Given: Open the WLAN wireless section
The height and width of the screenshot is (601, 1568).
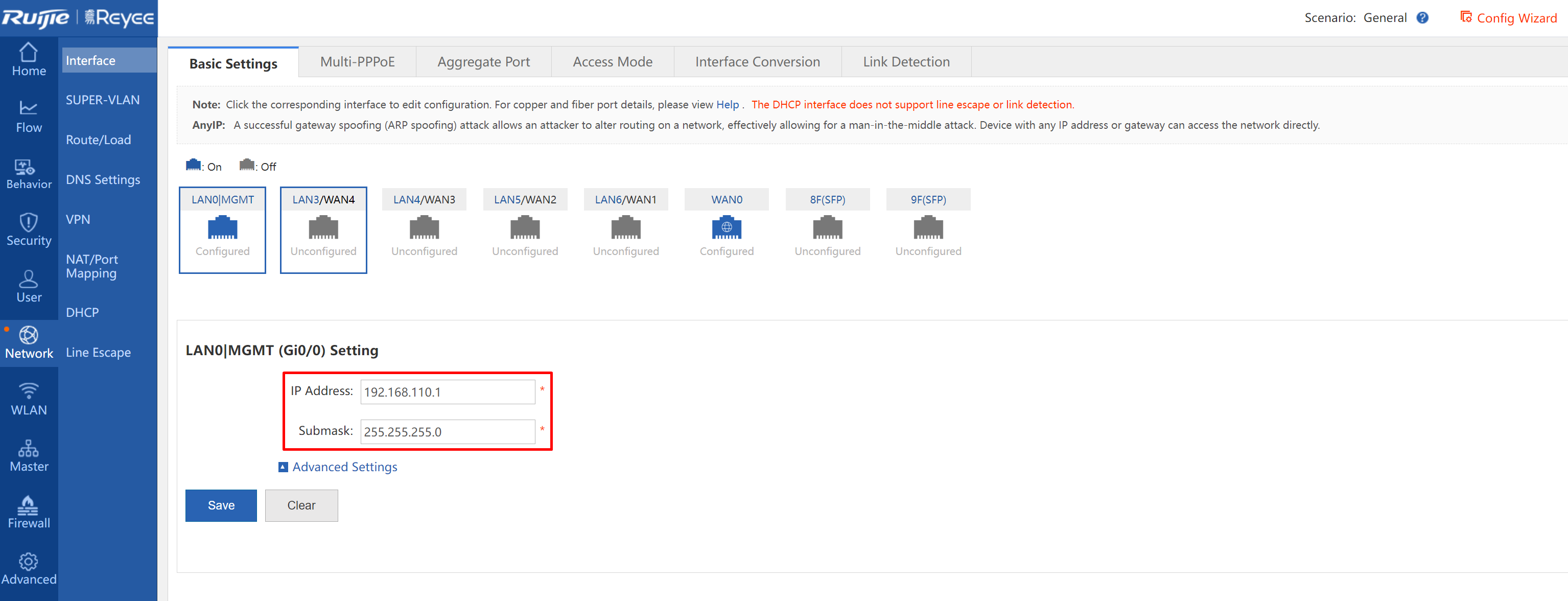Looking at the screenshot, I should pos(29,400).
